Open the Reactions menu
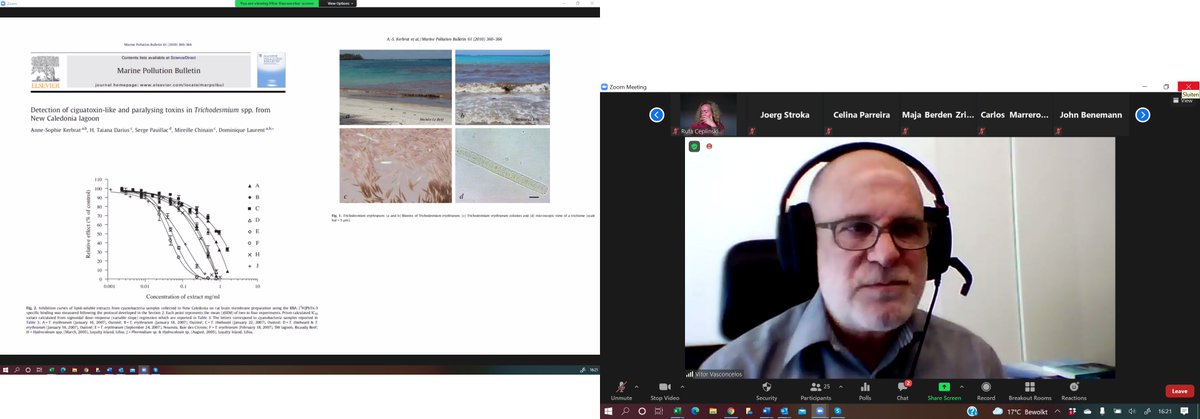This screenshot has width=1200, height=419. (x=1074, y=390)
